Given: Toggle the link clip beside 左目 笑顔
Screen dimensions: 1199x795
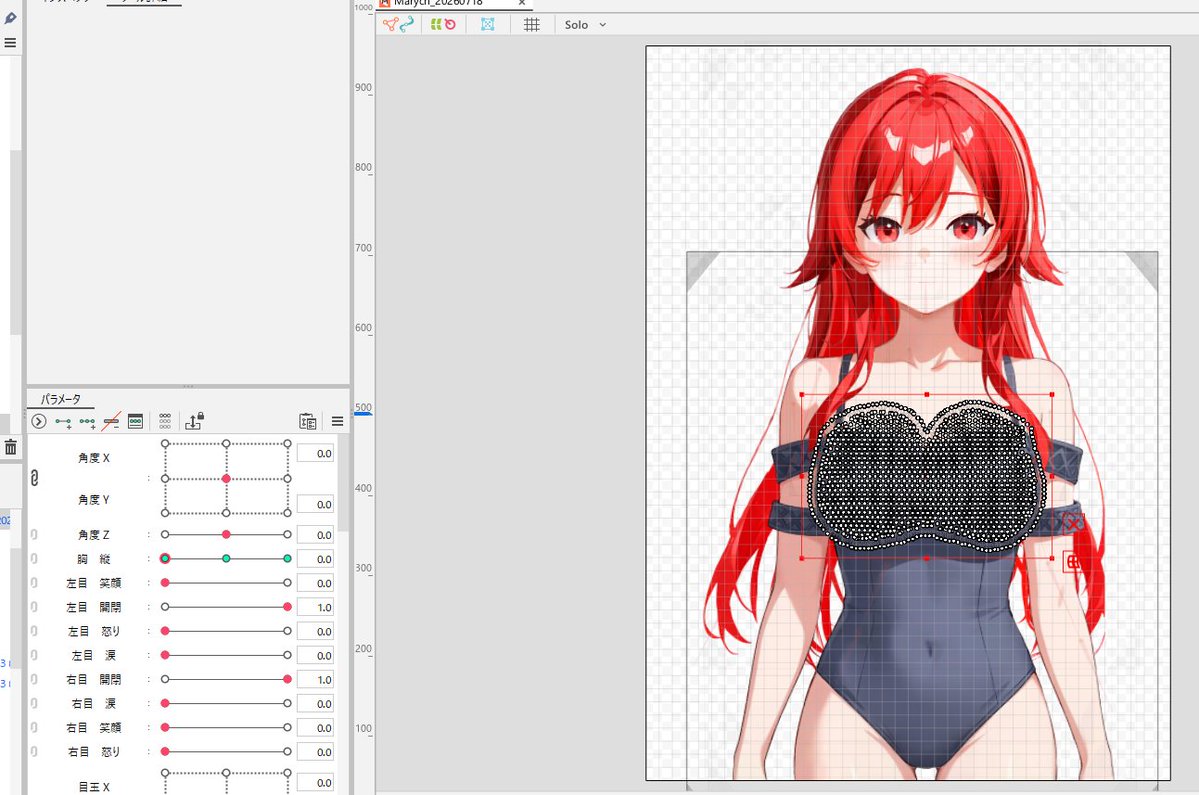Looking at the screenshot, I should [34, 582].
